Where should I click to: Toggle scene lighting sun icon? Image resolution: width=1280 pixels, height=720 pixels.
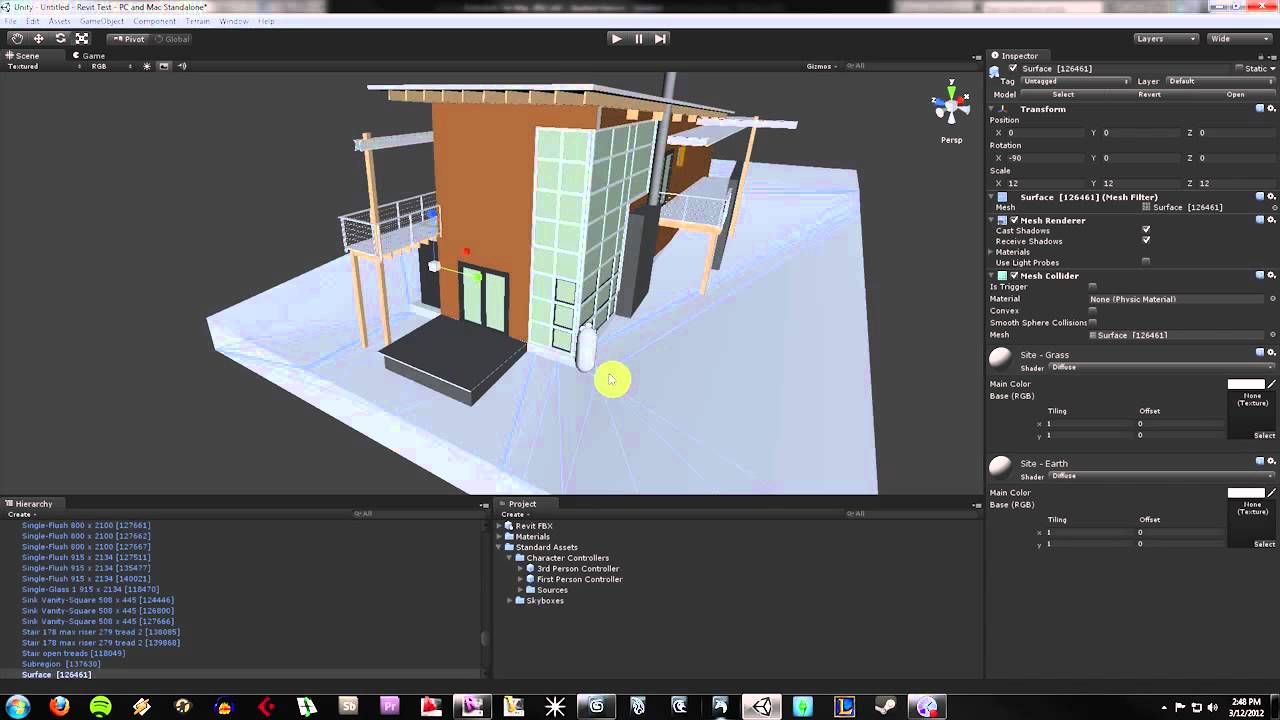tap(147, 66)
